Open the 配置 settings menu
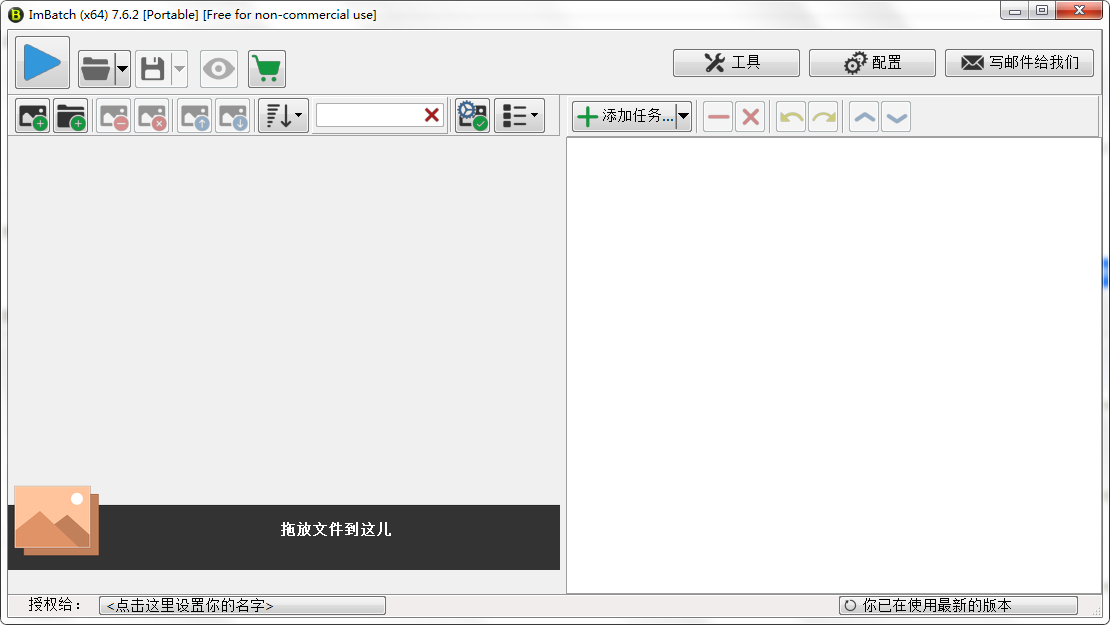The width and height of the screenshot is (1110, 625). (872, 63)
